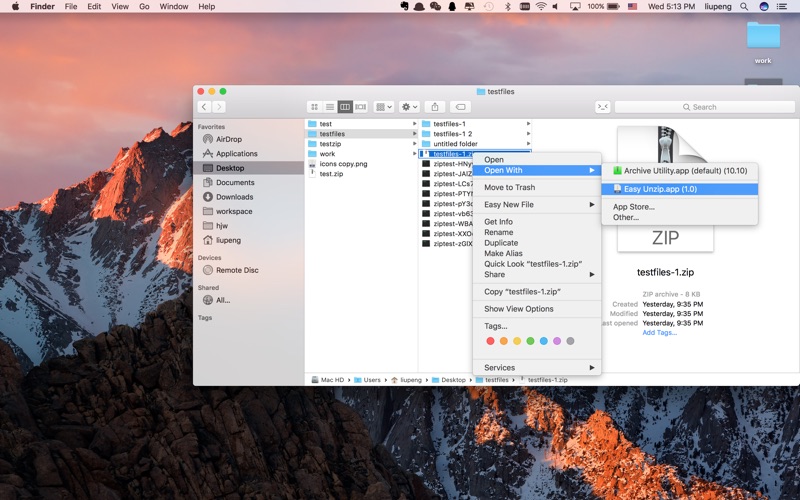The width and height of the screenshot is (800, 500).
Task: Select Get Info from context menu
Action: click(x=537, y=221)
